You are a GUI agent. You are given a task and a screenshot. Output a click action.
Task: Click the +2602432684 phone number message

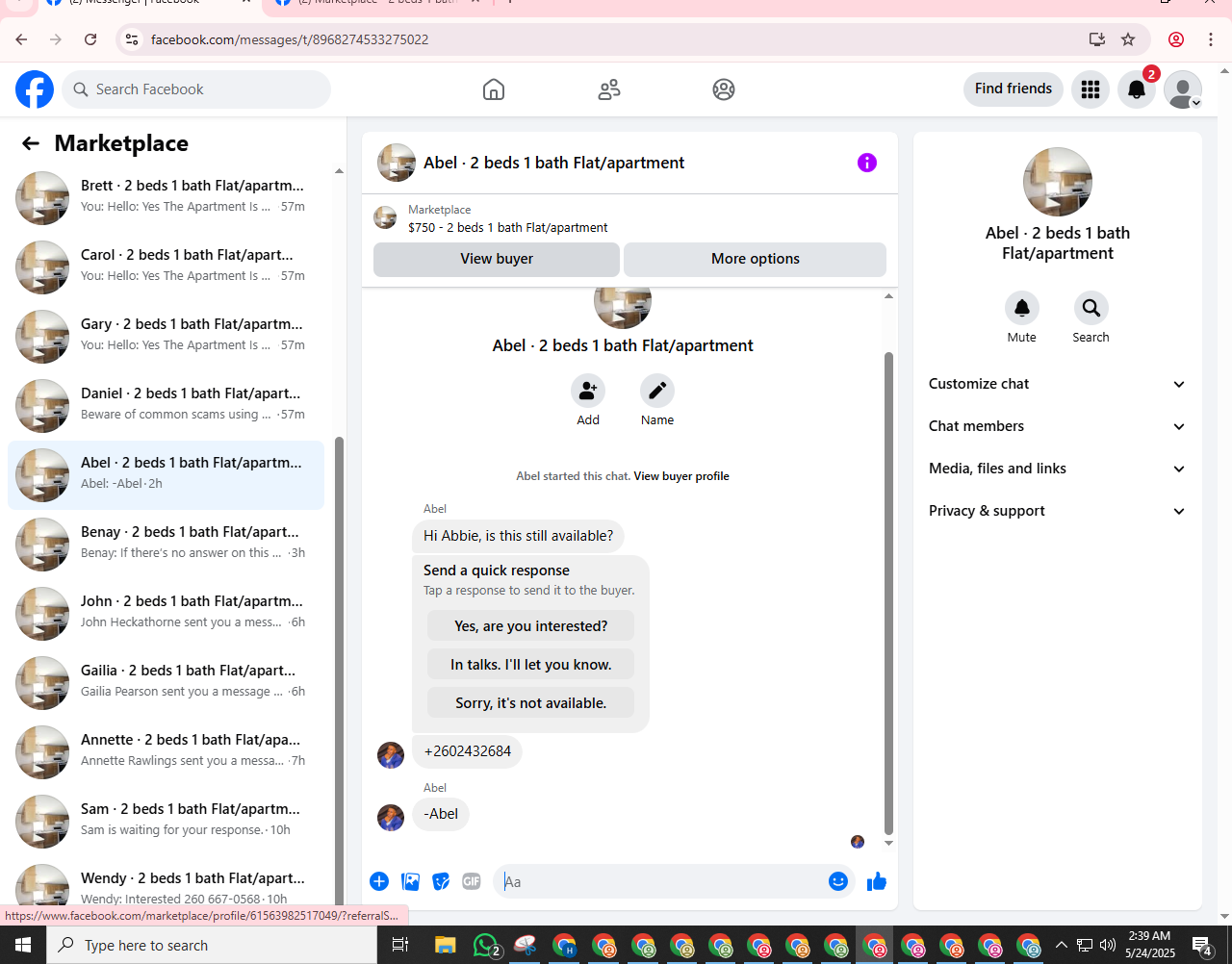pyautogui.click(x=468, y=751)
